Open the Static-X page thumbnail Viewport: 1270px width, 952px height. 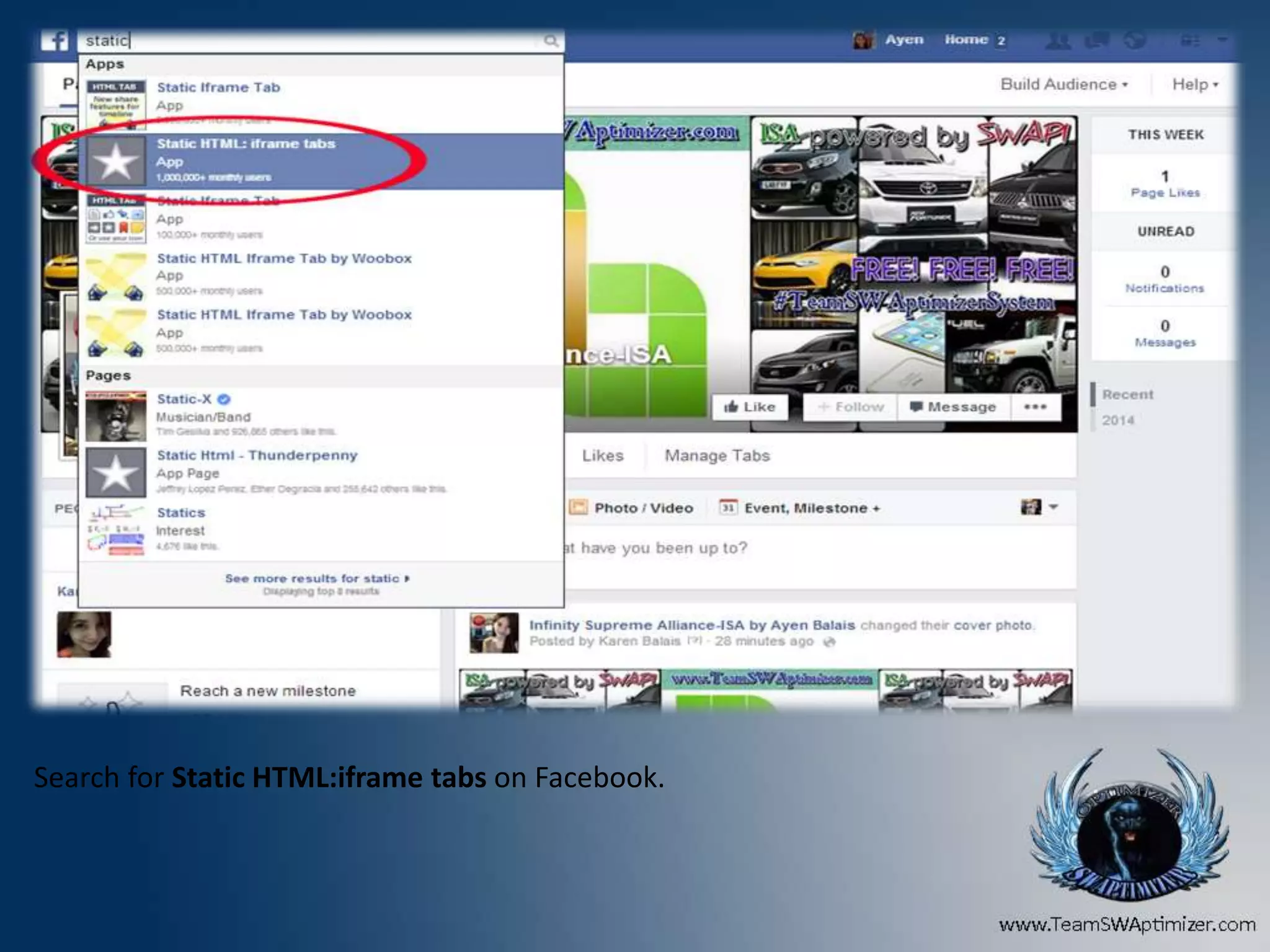(116, 416)
